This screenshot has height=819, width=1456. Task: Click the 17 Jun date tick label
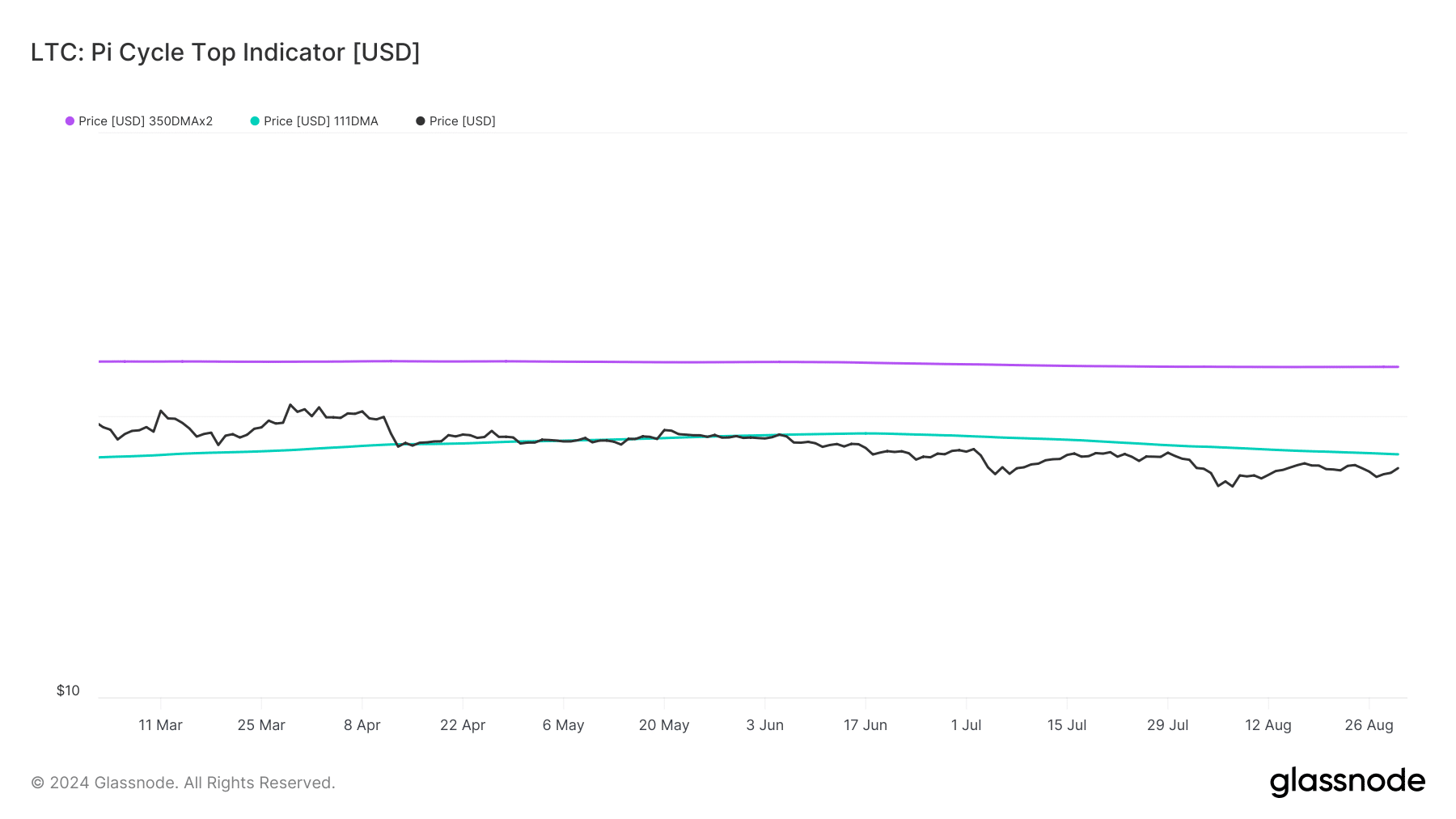point(866,725)
